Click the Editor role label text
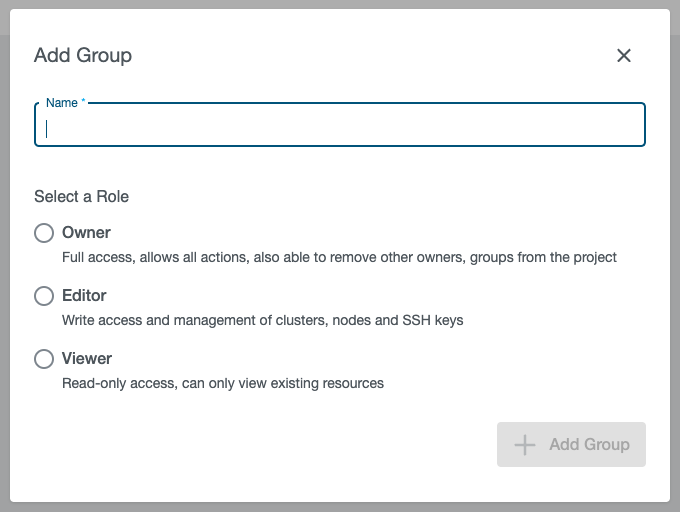Image resolution: width=680 pixels, height=512 pixels. (84, 296)
